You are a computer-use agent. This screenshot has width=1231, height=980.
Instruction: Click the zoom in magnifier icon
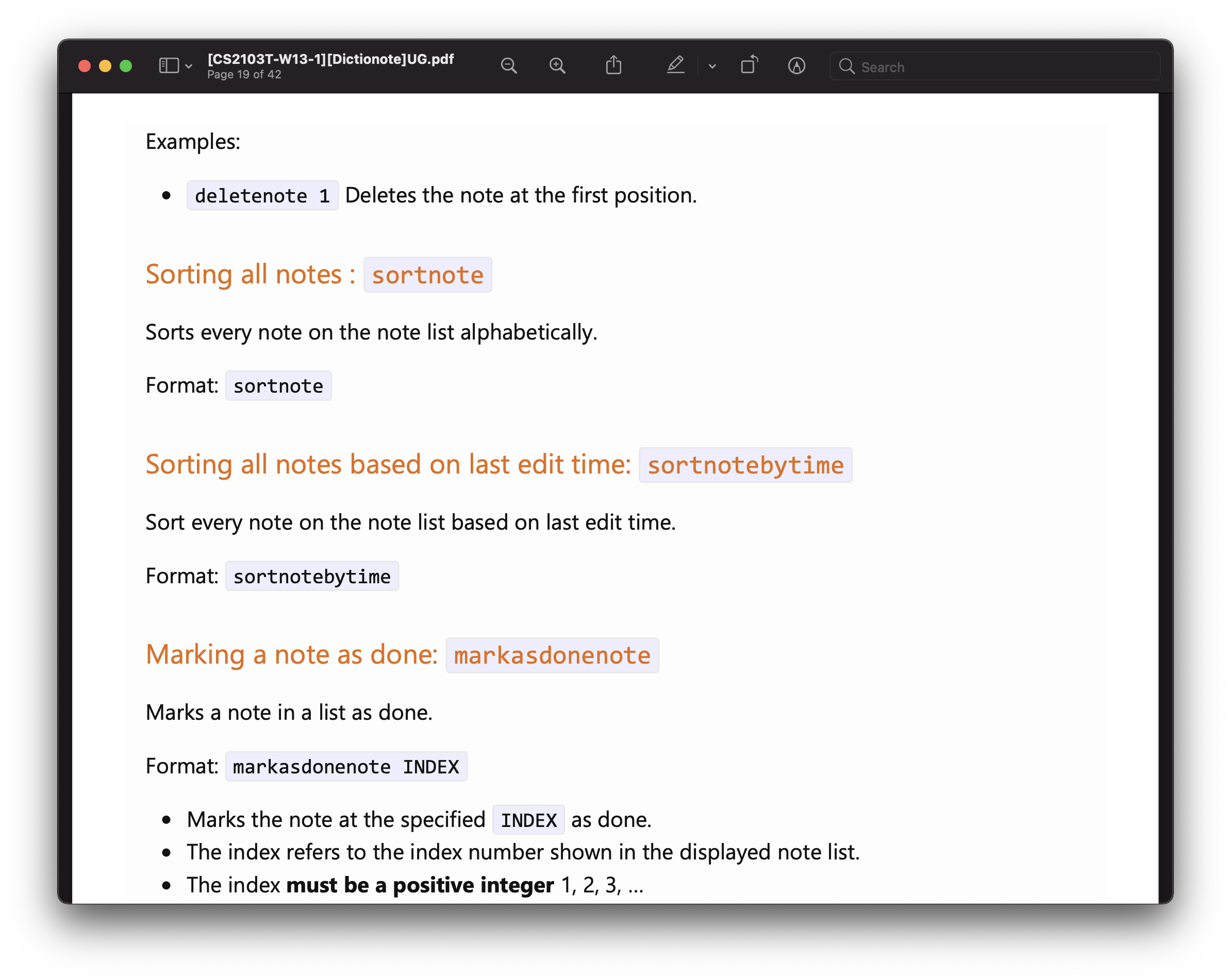click(x=557, y=66)
